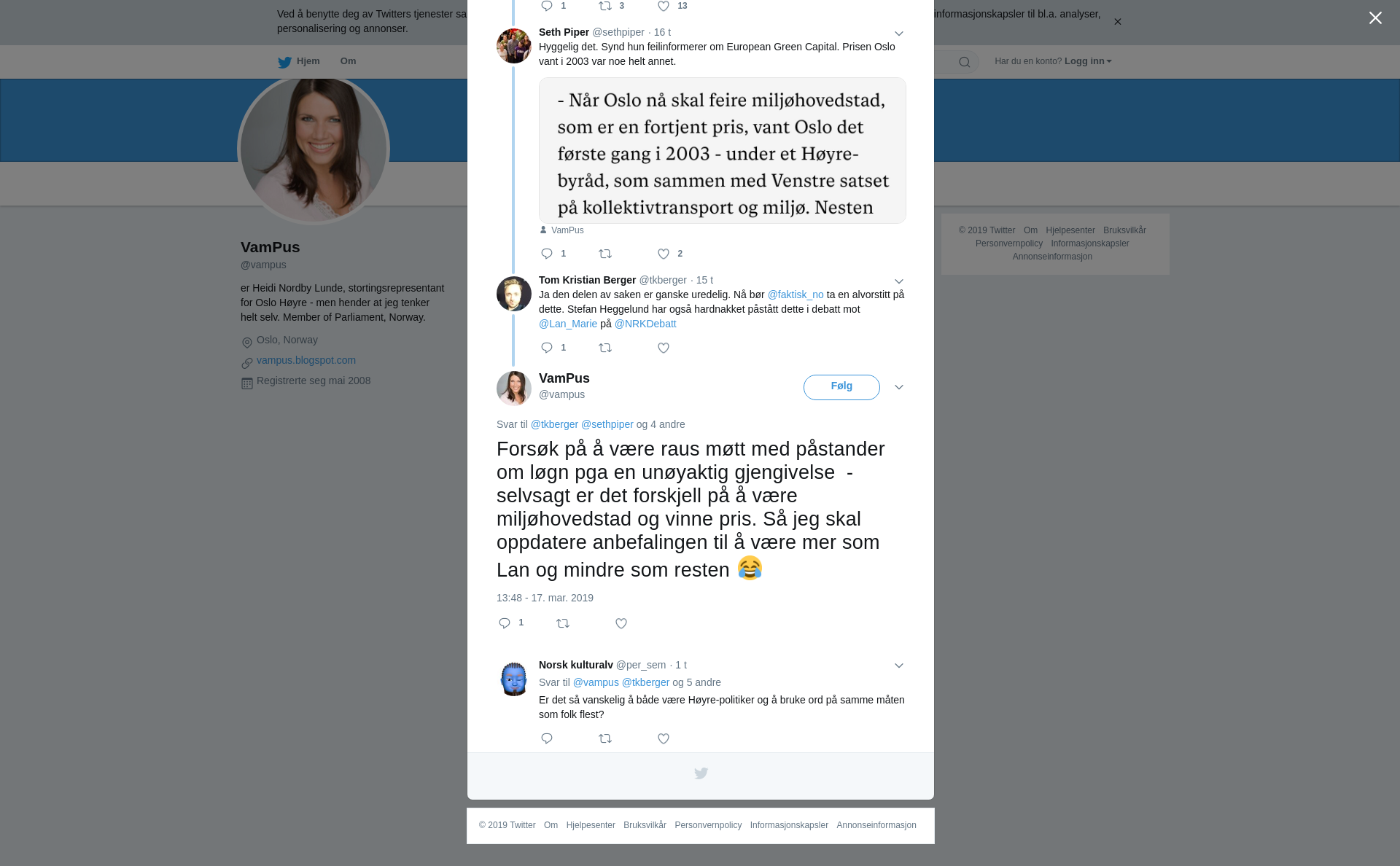
Task: Retweet Norsk kulturalv's reply
Action: tap(605, 738)
